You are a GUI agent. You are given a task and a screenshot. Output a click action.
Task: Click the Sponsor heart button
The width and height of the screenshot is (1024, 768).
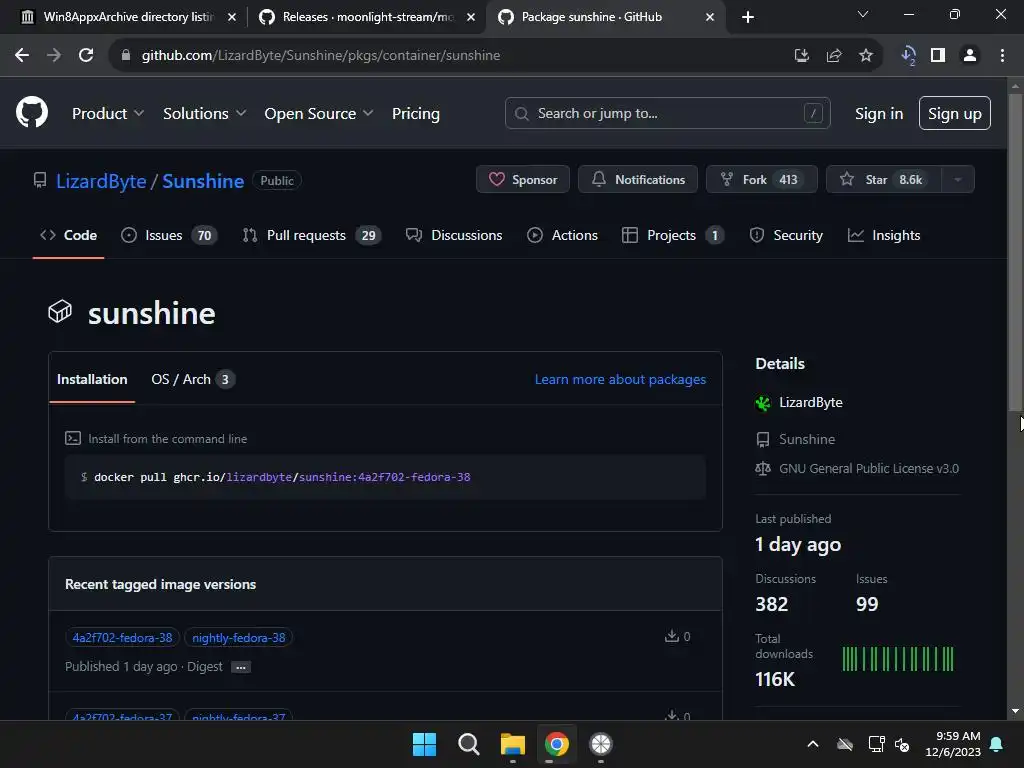[523, 180]
